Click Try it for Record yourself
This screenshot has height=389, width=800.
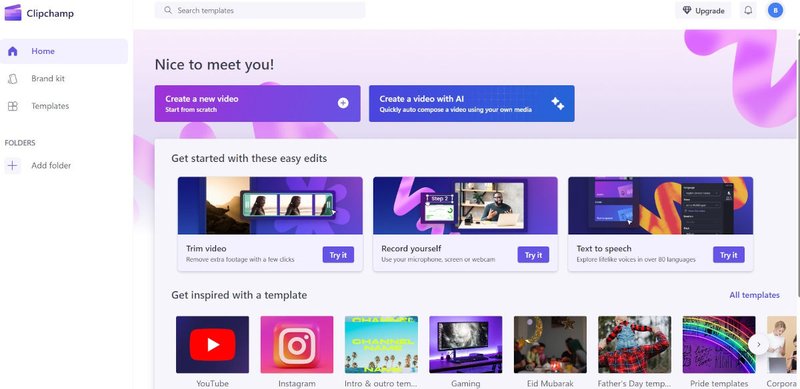pyautogui.click(x=534, y=255)
